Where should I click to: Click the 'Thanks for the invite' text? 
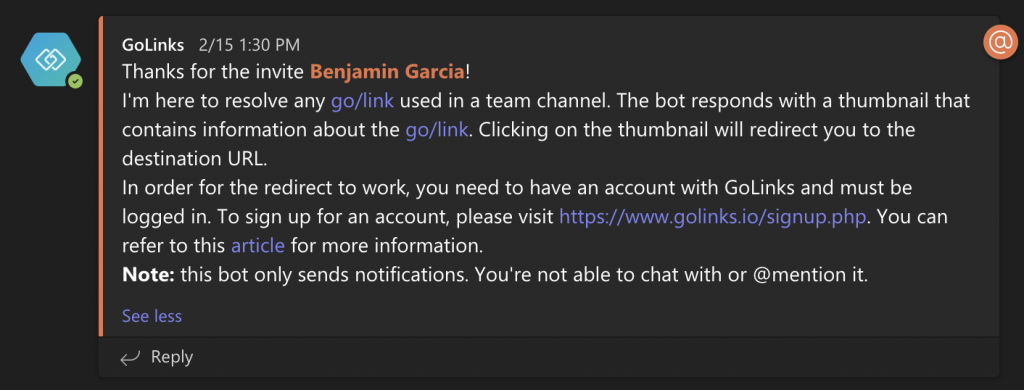(x=214, y=72)
